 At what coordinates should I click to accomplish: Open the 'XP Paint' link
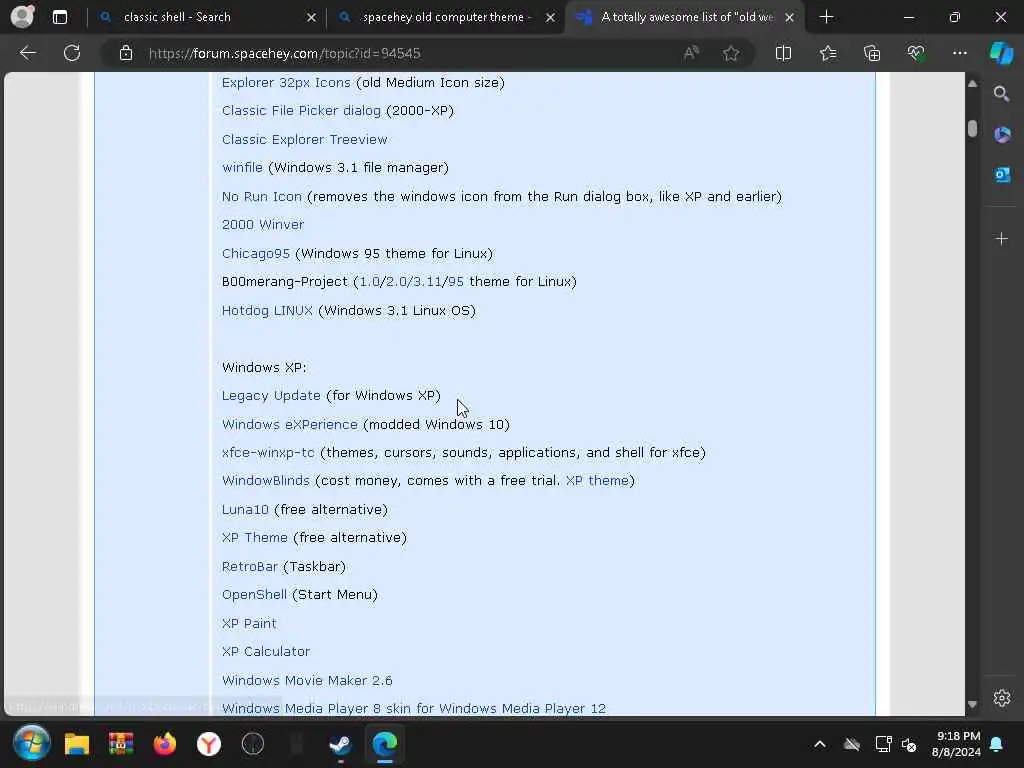pyautogui.click(x=249, y=624)
